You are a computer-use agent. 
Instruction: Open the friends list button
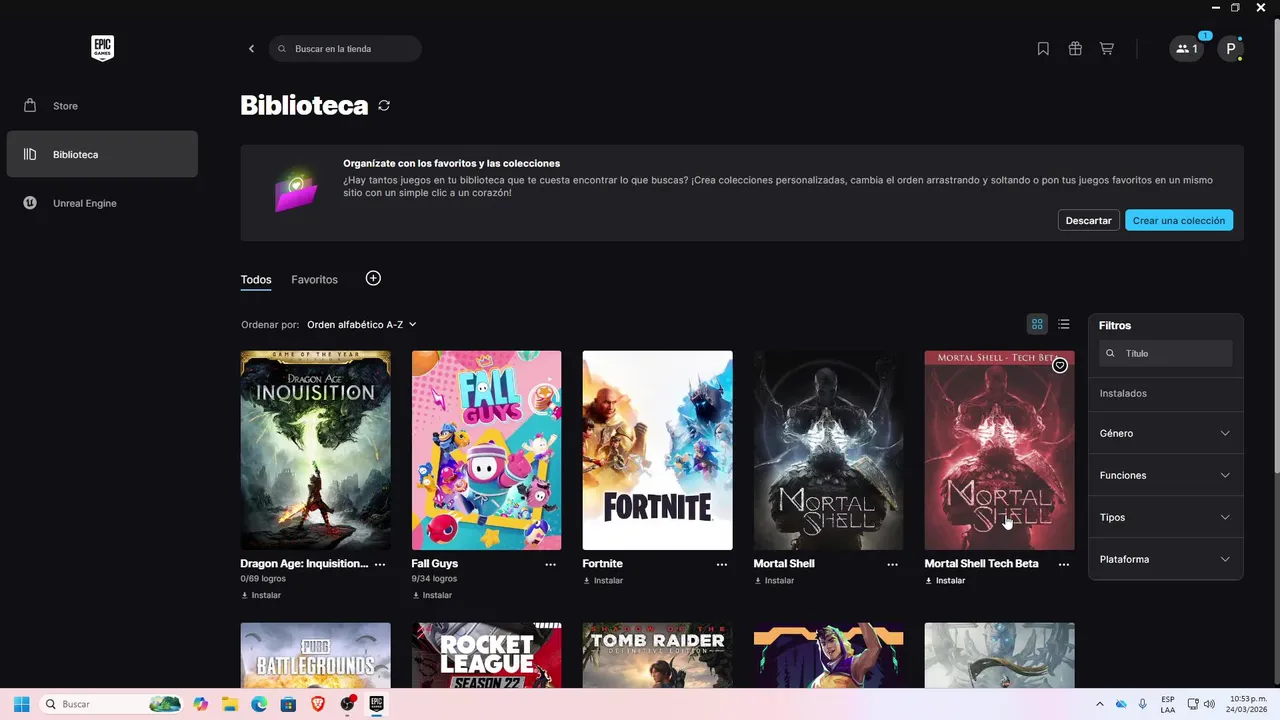(x=1187, y=48)
